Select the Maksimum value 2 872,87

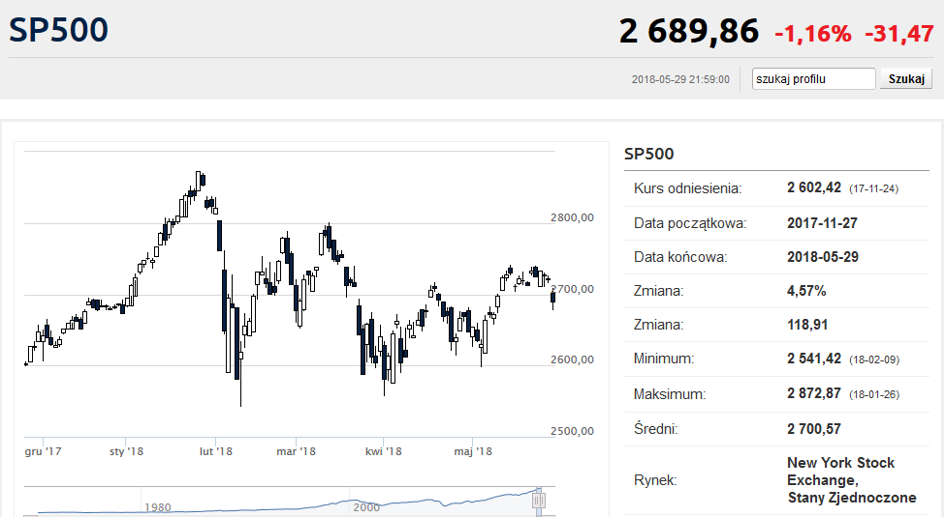[x=814, y=393]
